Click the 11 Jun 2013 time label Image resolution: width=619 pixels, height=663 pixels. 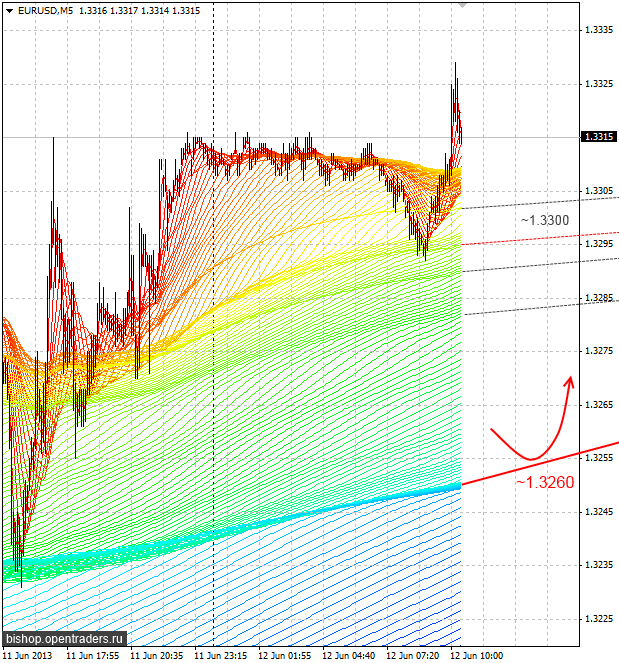[x=27, y=656]
